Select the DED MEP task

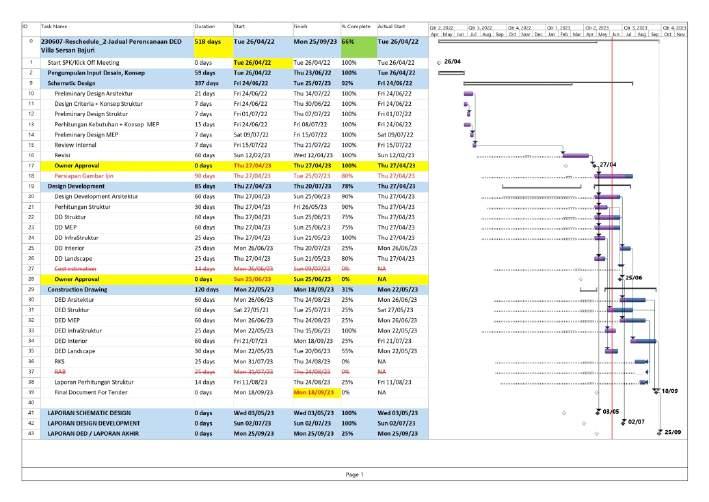(x=67, y=321)
